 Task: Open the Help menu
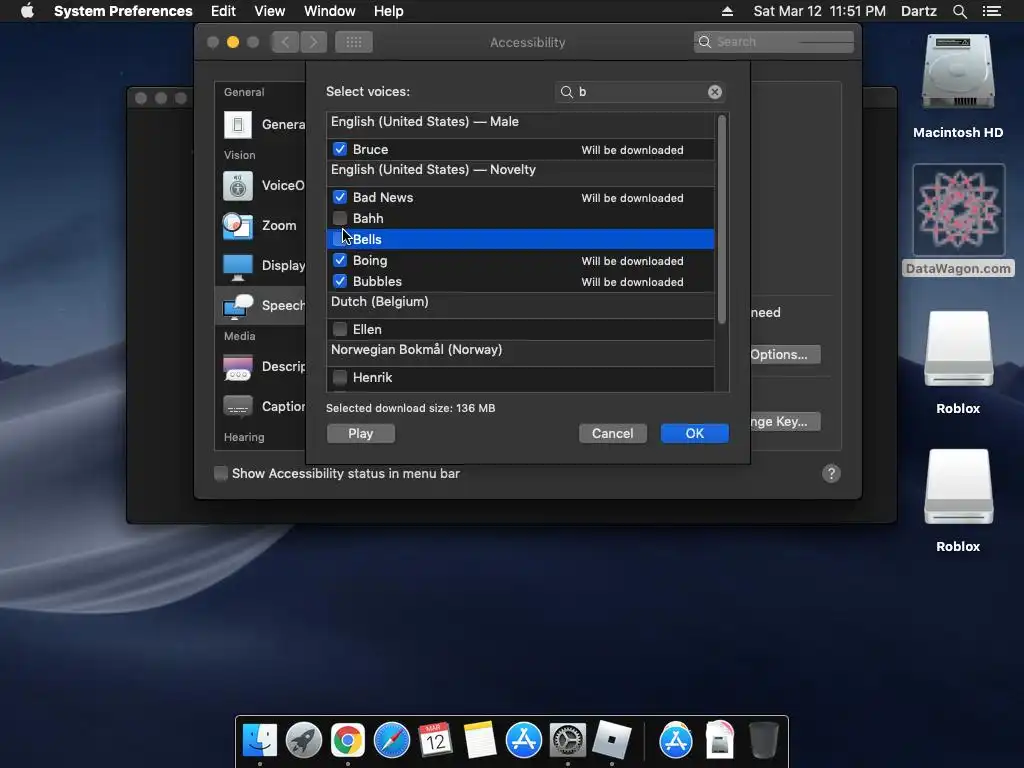pyautogui.click(x=389, y=11)
